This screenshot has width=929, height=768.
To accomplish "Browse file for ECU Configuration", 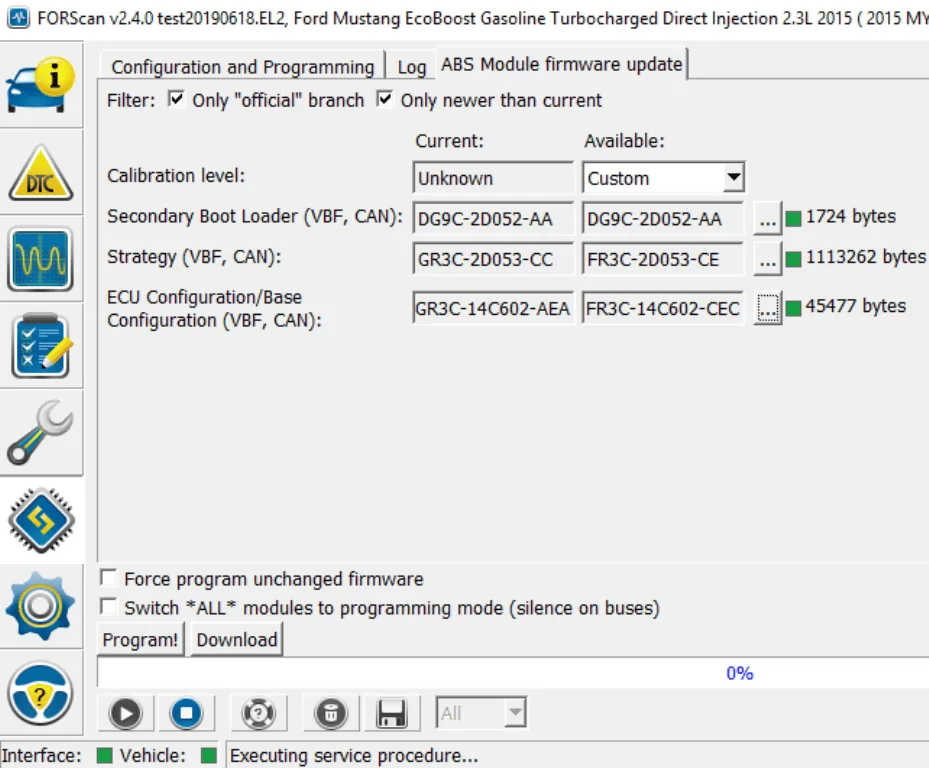I will [767, 308].
